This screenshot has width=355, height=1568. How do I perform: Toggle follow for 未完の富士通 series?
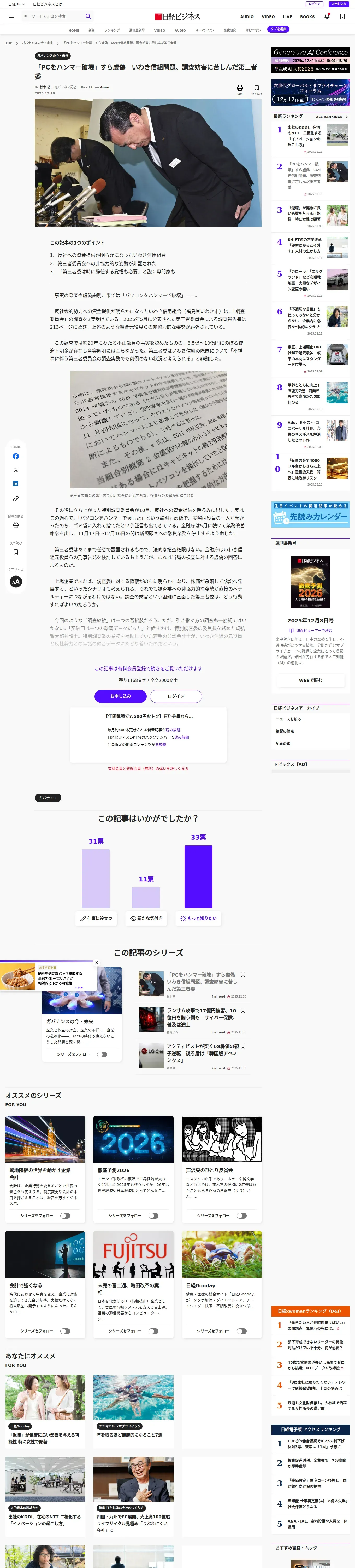(x=153, y=1331)
